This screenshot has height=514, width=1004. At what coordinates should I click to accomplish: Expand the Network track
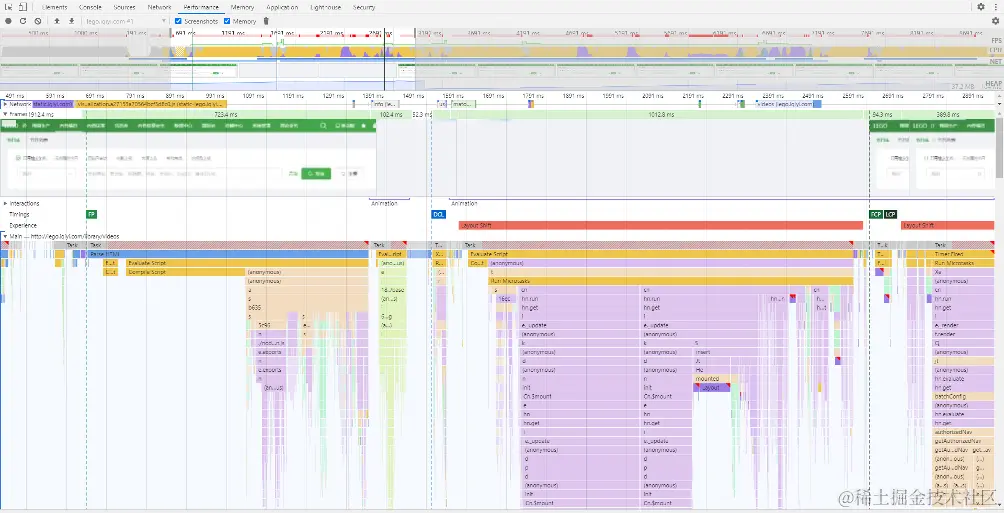pos(5,104)
